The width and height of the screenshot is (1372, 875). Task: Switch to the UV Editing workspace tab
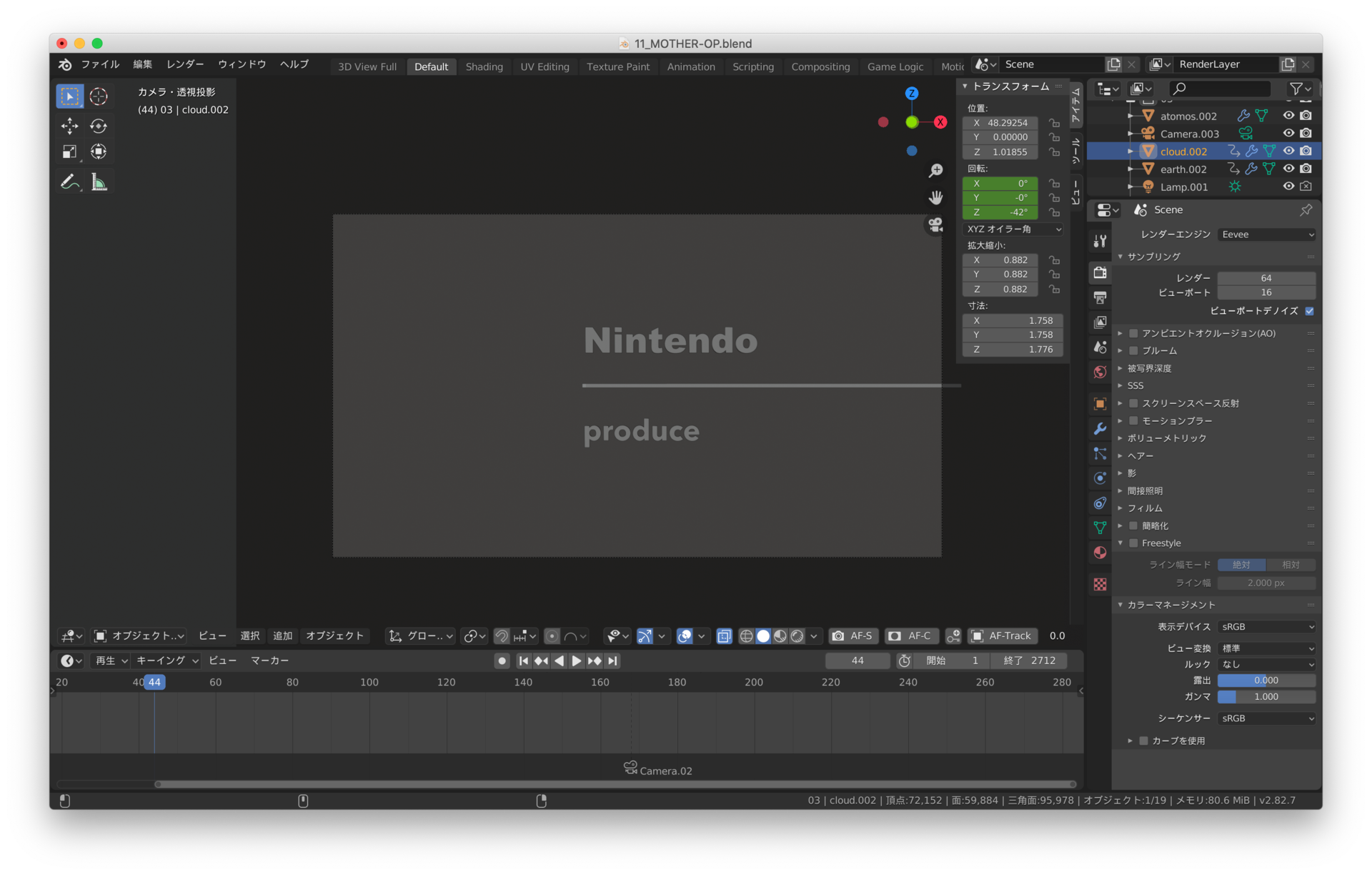click(545, 66)
